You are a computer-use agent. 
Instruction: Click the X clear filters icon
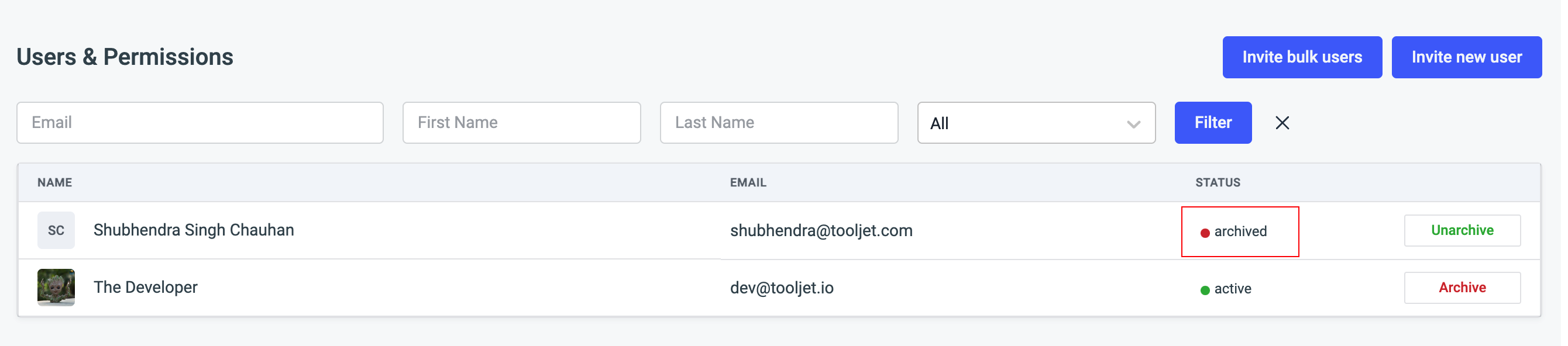(x=1282, y=123)
